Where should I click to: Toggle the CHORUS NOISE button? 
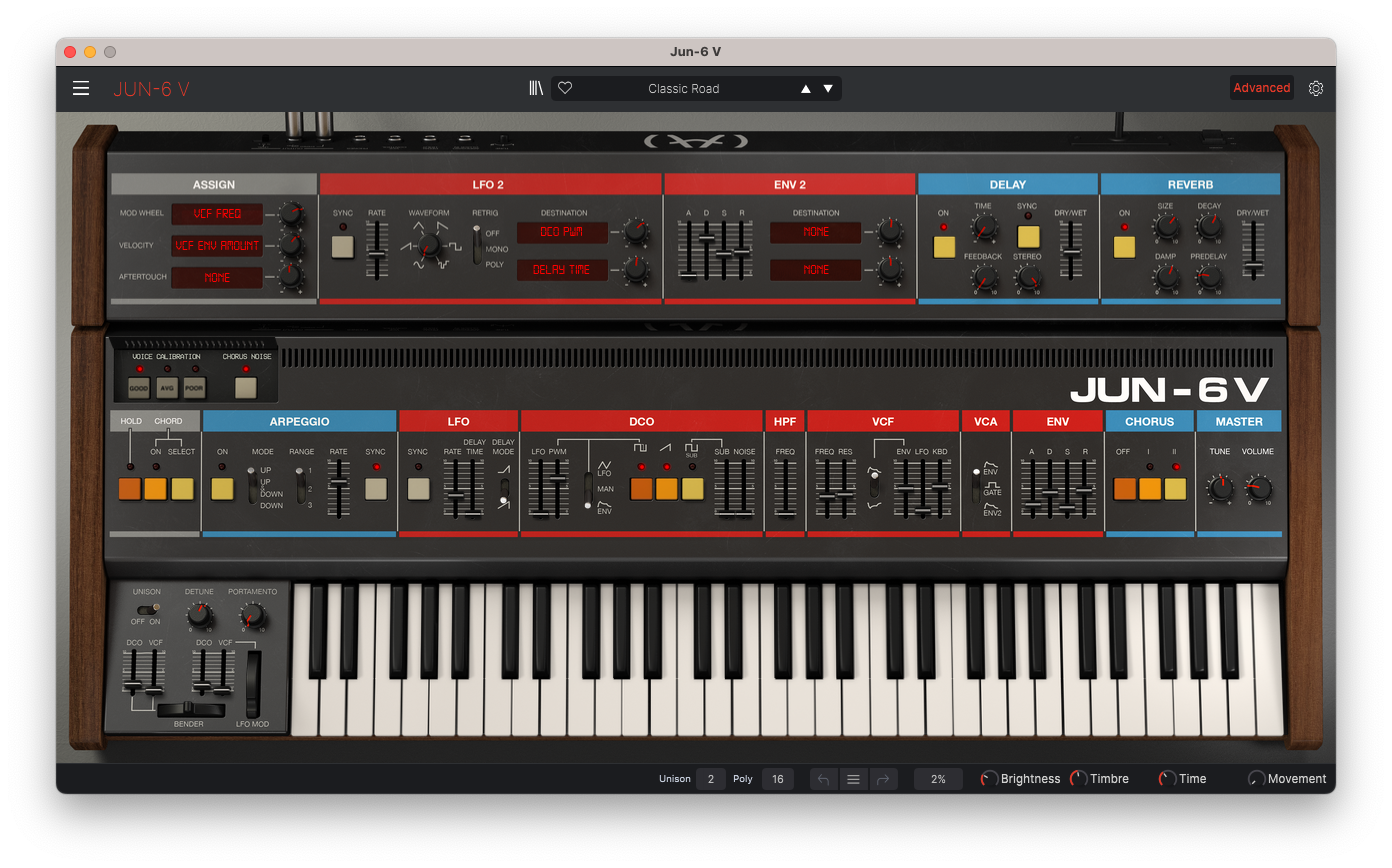[245, 388]
